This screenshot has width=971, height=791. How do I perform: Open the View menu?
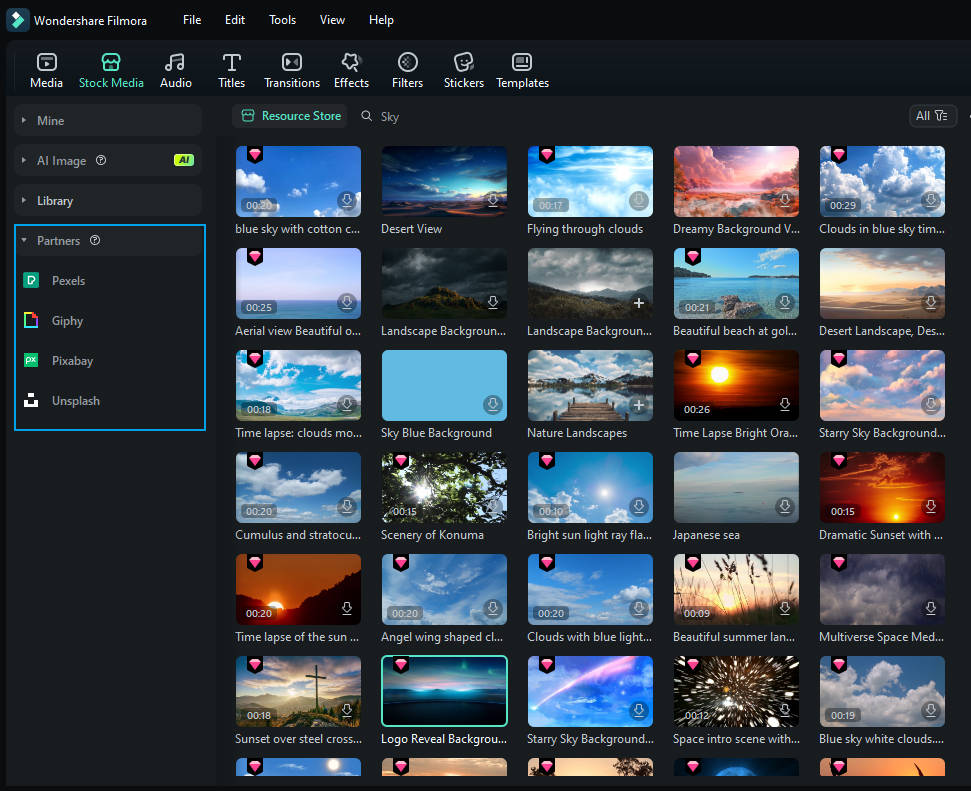tap(332, 20)
